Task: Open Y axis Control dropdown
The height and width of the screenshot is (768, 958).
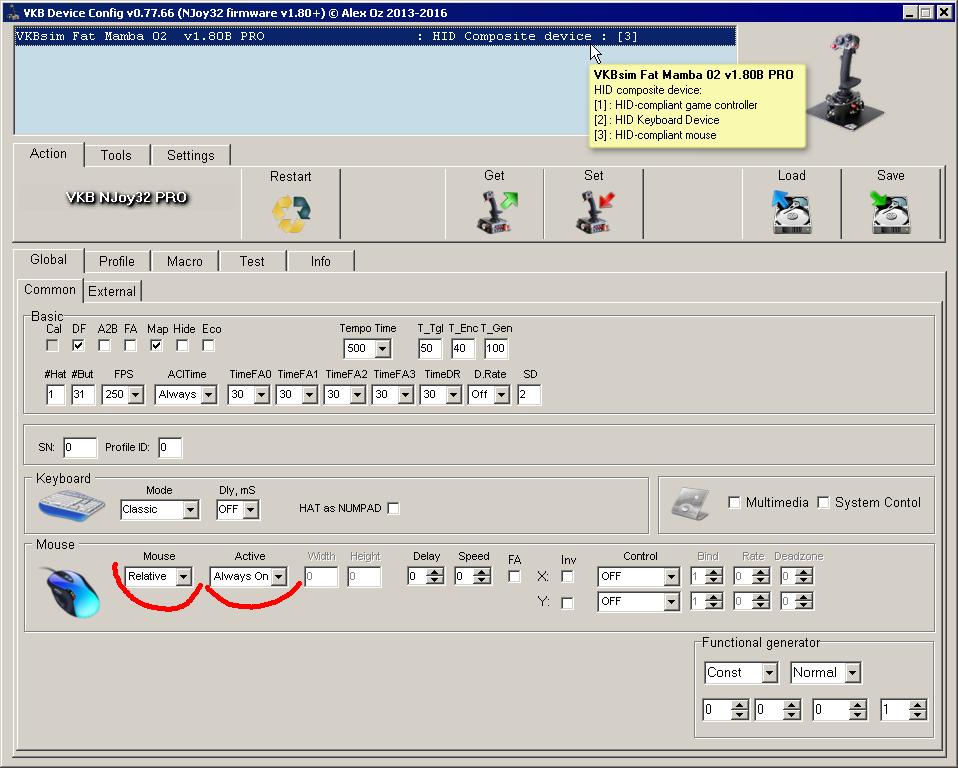Action: click(671, 602)
